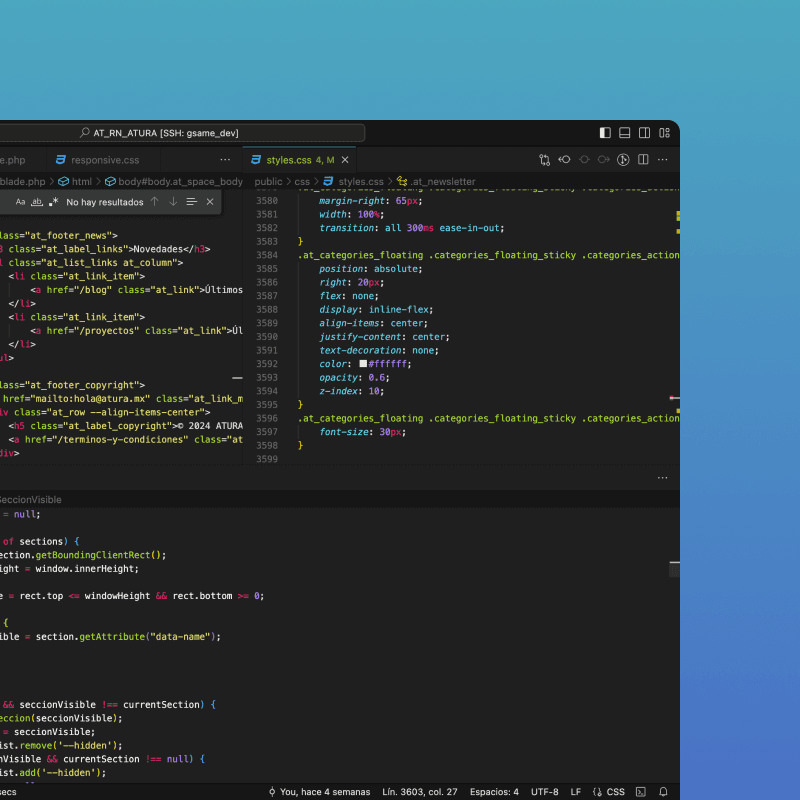This screenshot has width=800, height=800.
Task: Open notifications bell in status bar
Action: (663, 792)
